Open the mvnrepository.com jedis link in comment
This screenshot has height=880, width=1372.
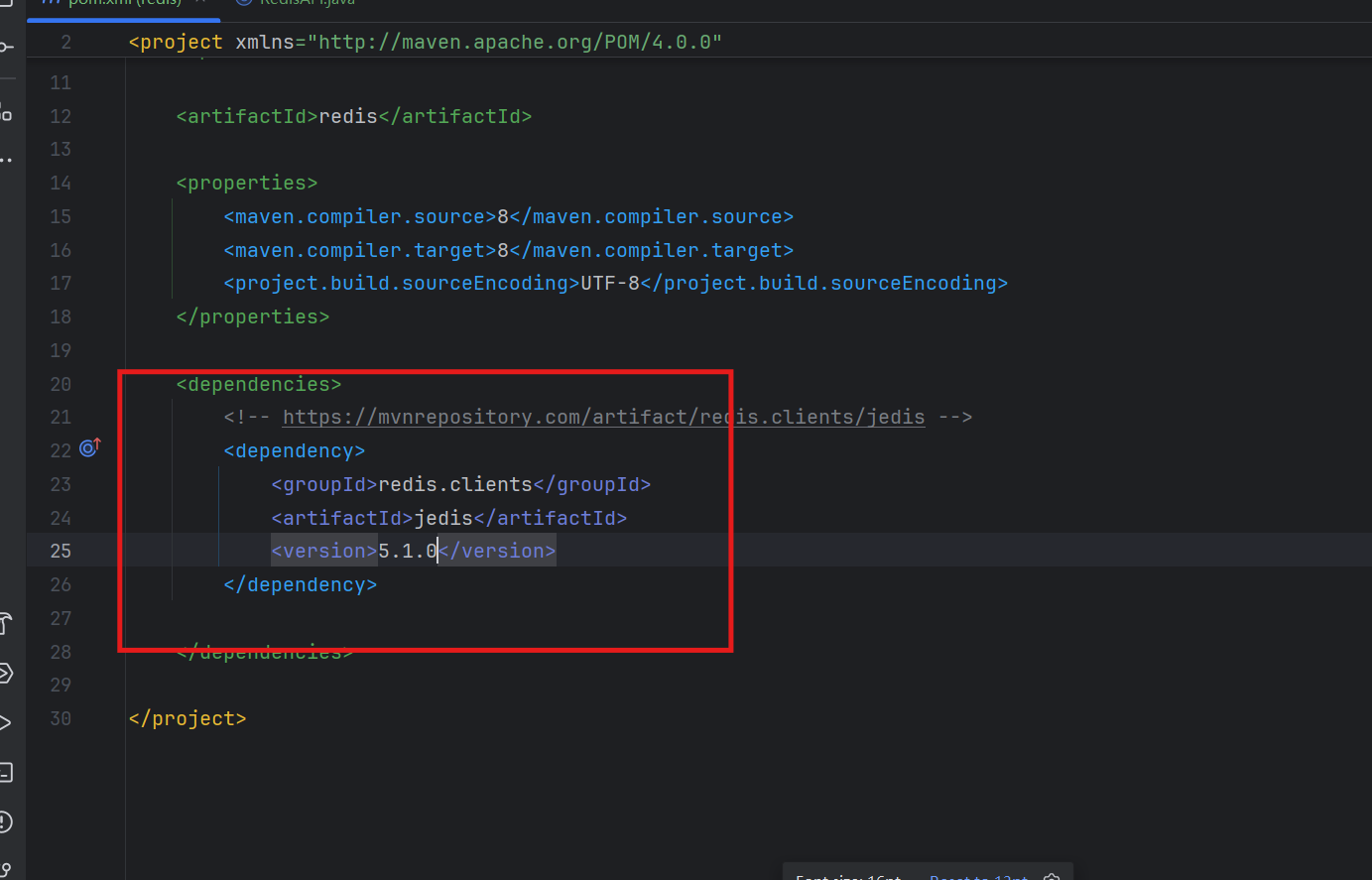[x=603, y=417]
